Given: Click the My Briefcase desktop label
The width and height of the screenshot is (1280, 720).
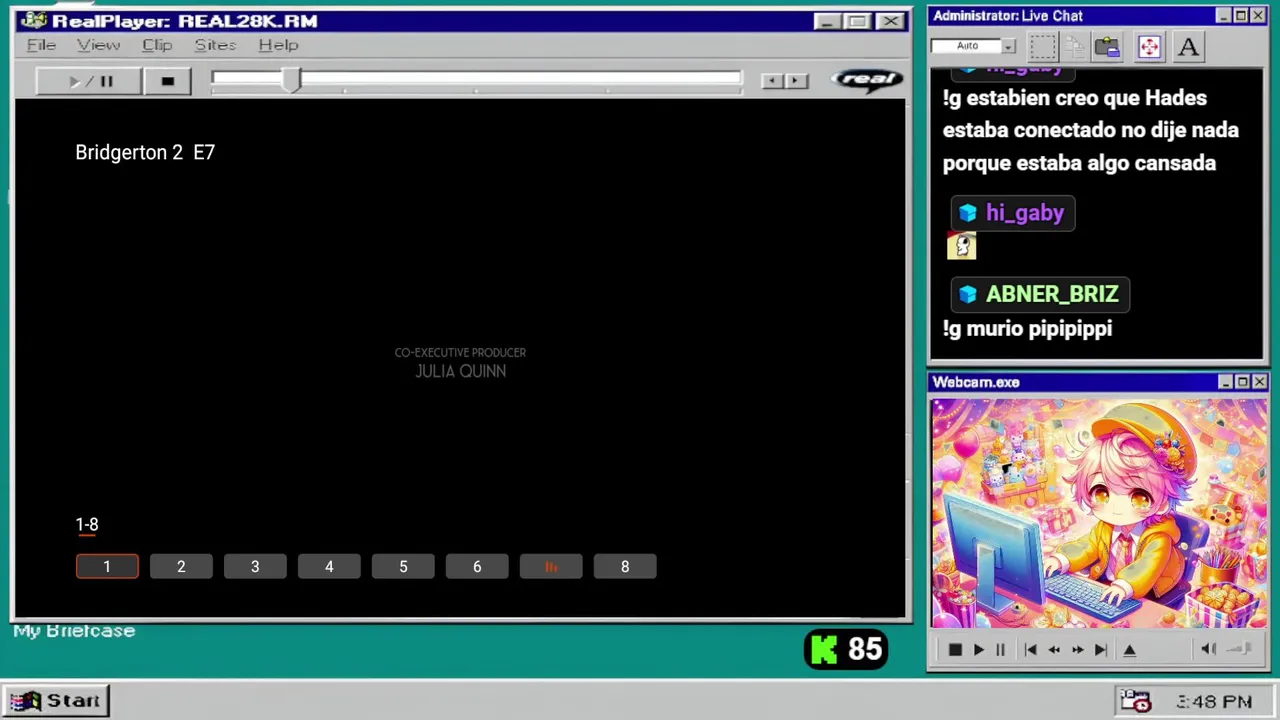Looking at the screenshot, I should coord(74,631).
